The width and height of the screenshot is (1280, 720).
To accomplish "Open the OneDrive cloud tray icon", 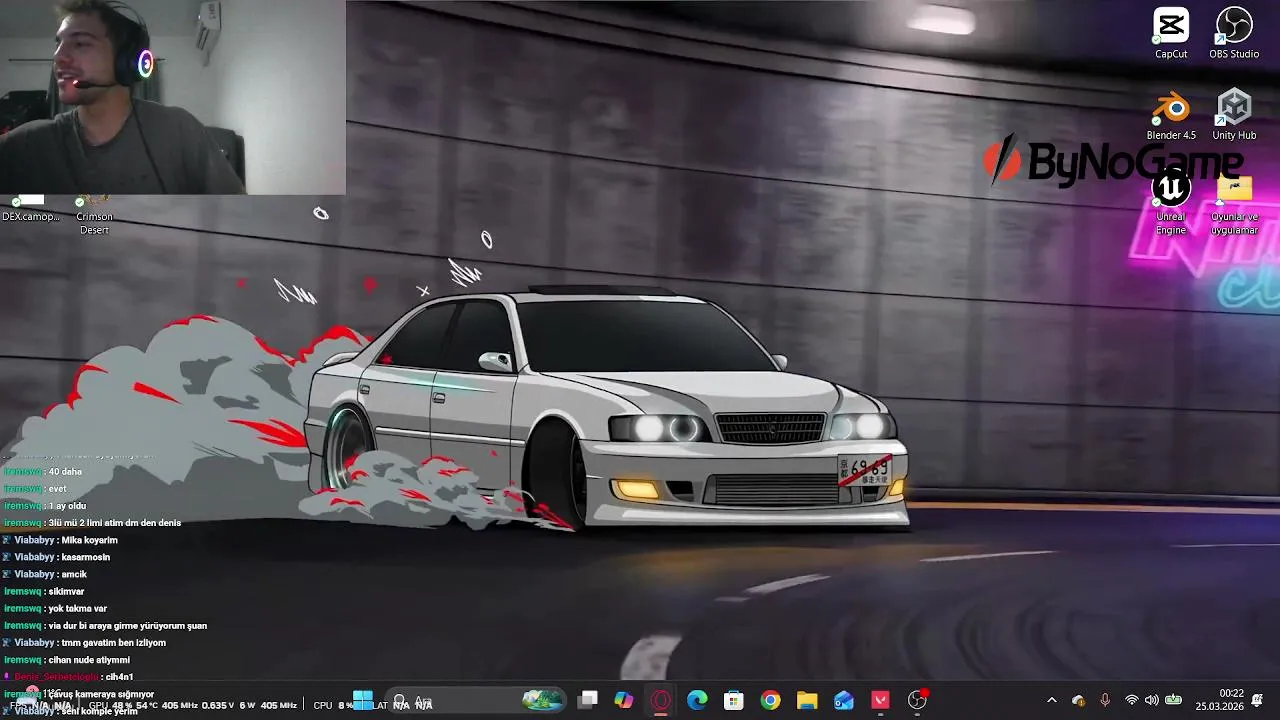I will 1078,701.
